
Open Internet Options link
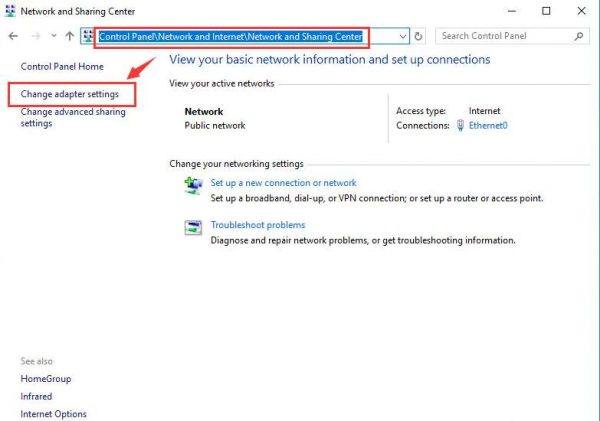tap(54, 414)
